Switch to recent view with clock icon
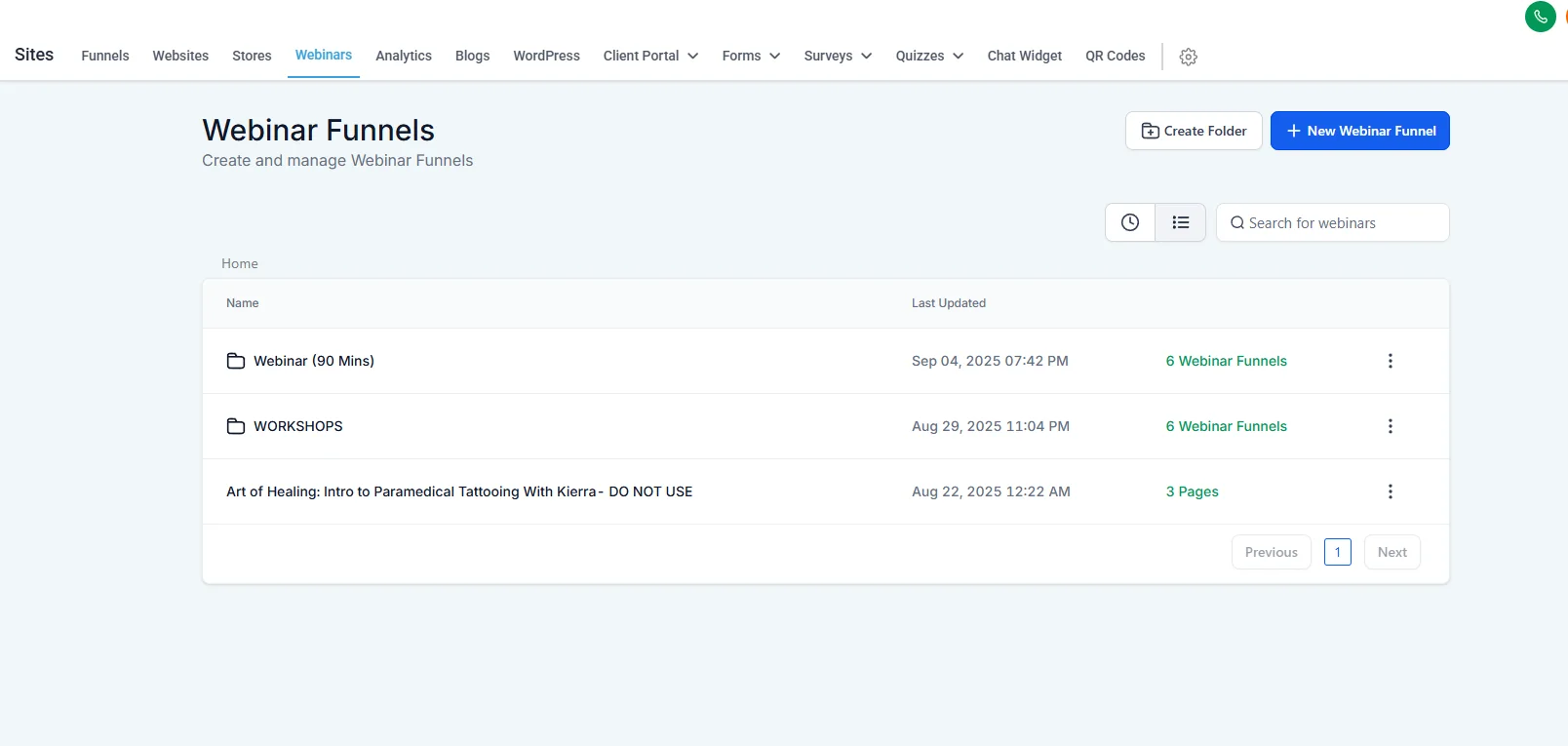This screenshot has height=746, width=1568. coord(1130,222)
